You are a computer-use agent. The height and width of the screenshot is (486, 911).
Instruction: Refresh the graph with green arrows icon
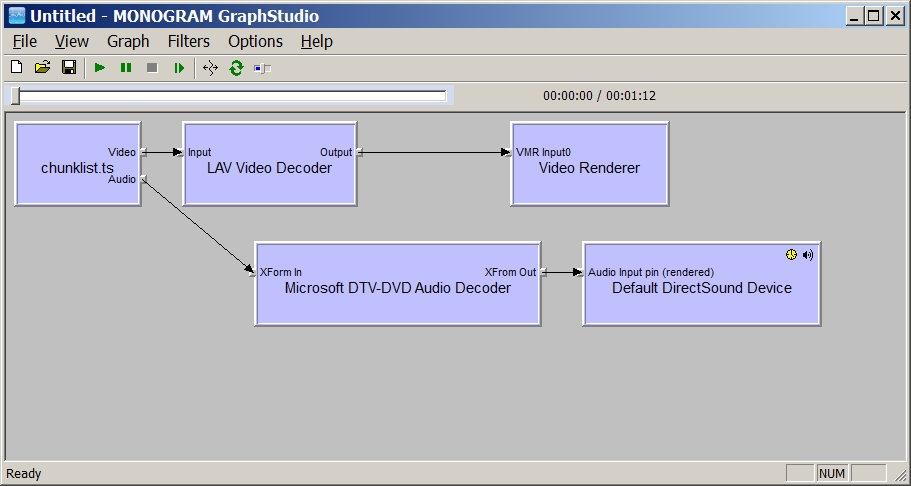click(x=236, y=68)
